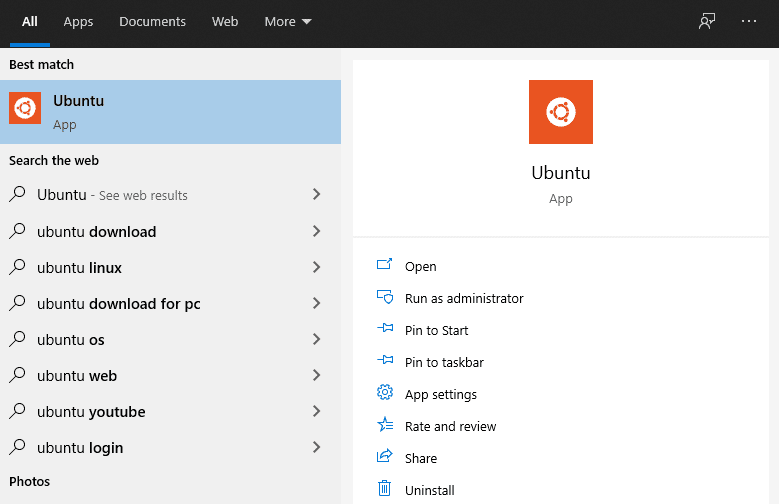
Task: Click search icon beside 'Ubuntu - See web results'
Action: 17,194
